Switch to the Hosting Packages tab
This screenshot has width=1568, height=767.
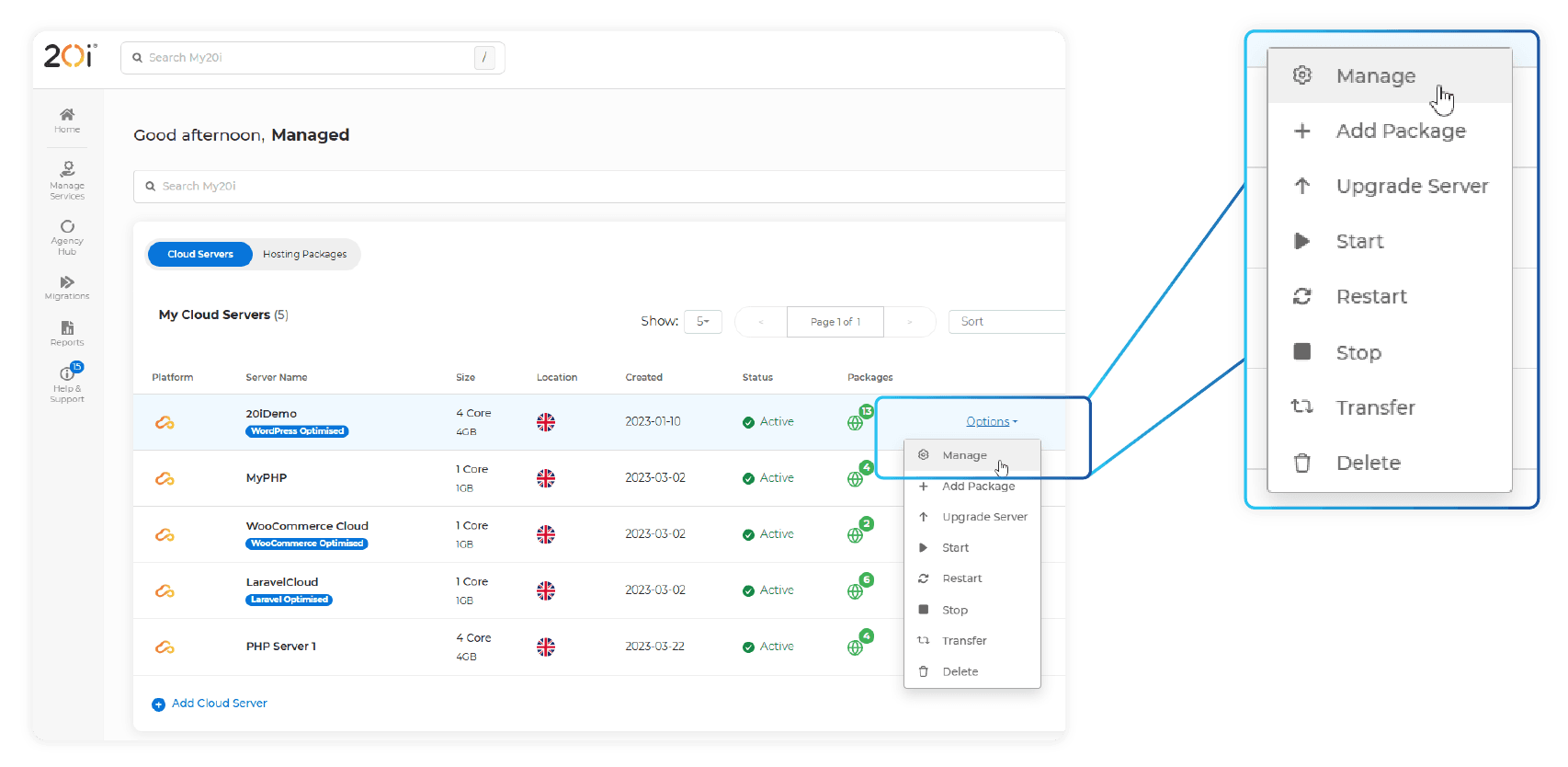pyautogui.click(x=305, y=254)
